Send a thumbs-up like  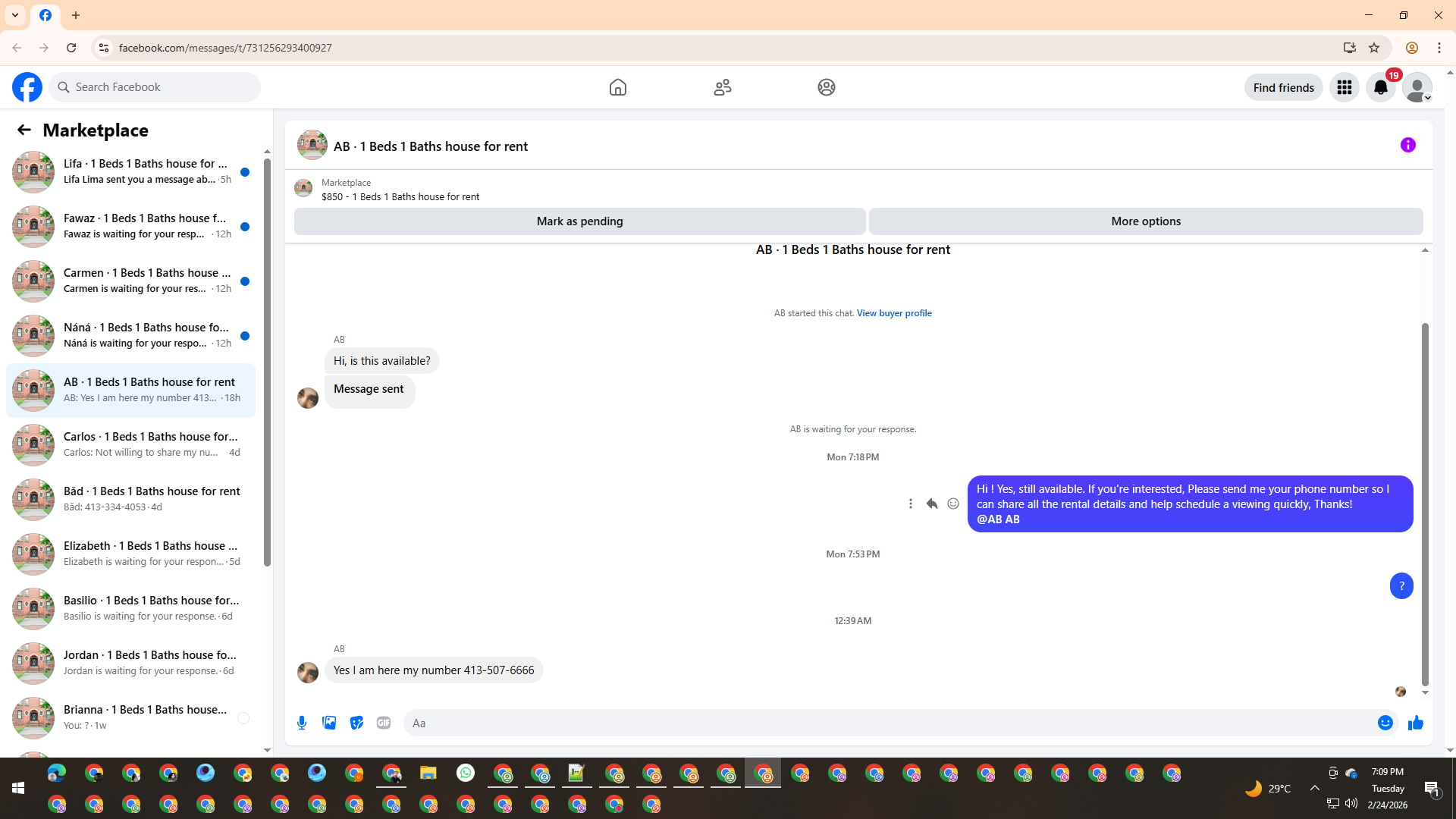[x=1415, y=723]
